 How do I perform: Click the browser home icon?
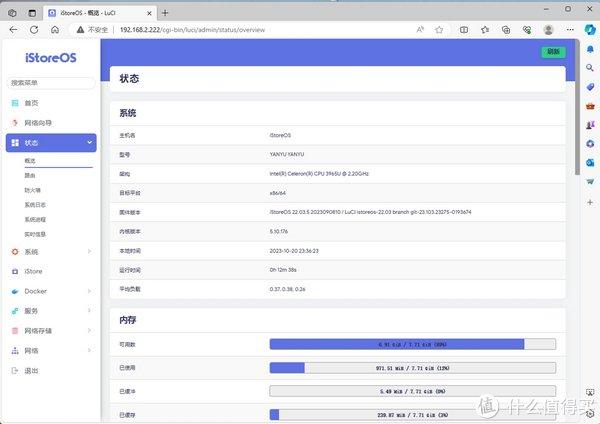55,29
